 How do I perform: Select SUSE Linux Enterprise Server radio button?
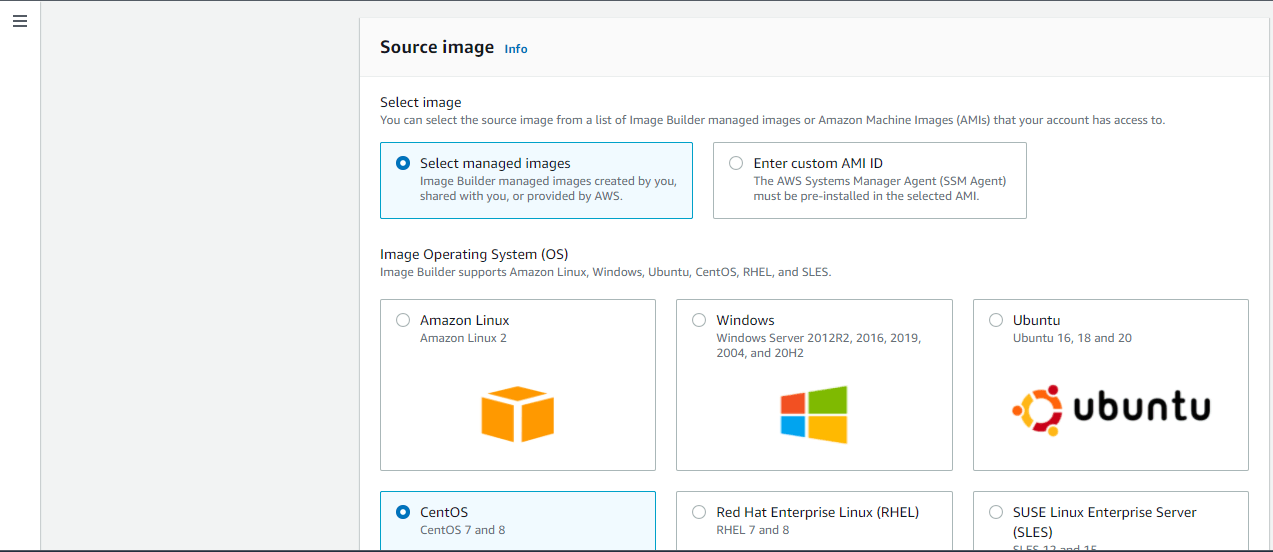click(996, 512)
